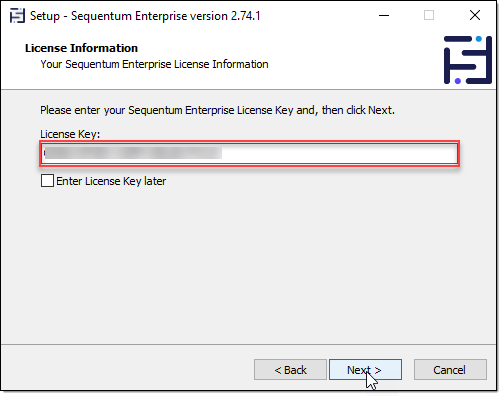Tick the Enter License Key later checkbox

(47, 181)
